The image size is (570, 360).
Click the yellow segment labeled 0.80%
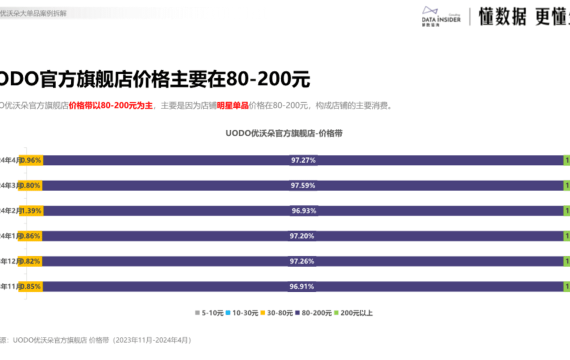(31, 186)
